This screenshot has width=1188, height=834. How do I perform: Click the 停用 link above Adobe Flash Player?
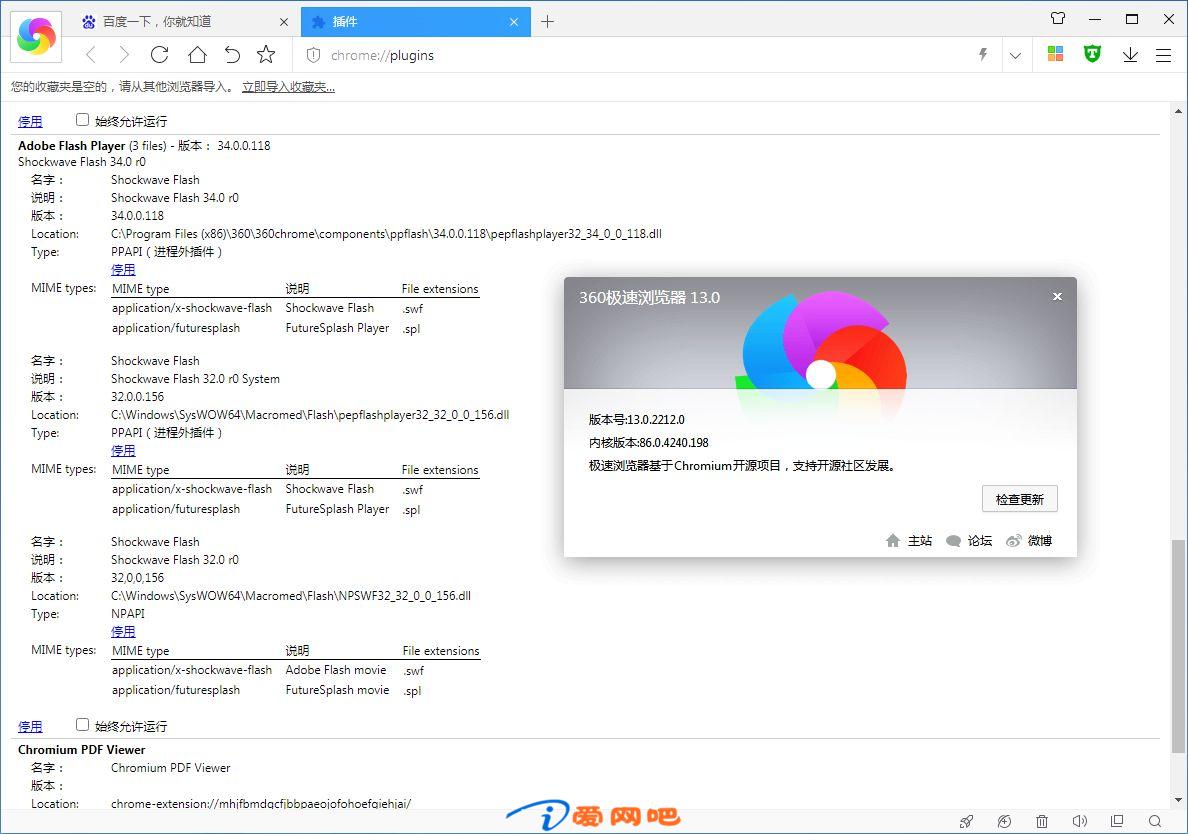[x=30, y=121]
